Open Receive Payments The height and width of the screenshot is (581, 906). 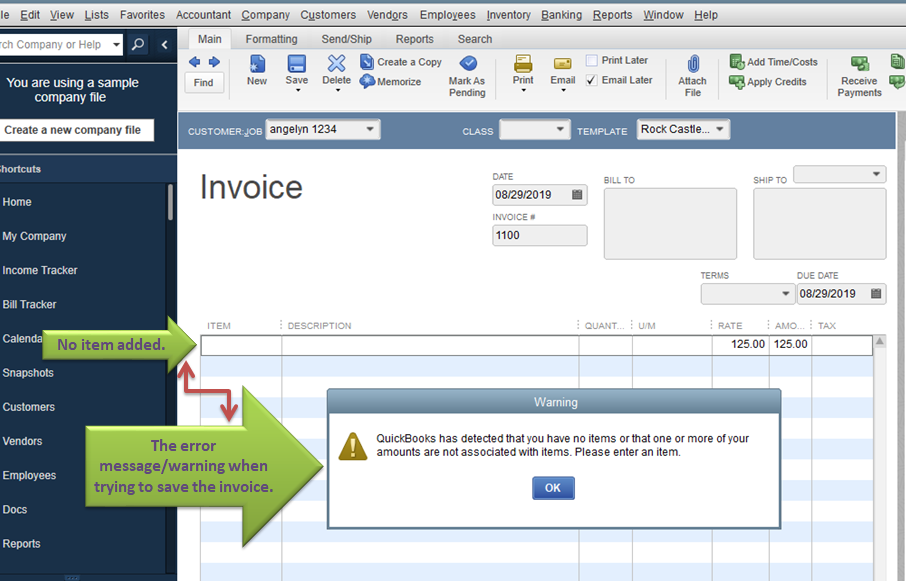(x=859, y=76)
